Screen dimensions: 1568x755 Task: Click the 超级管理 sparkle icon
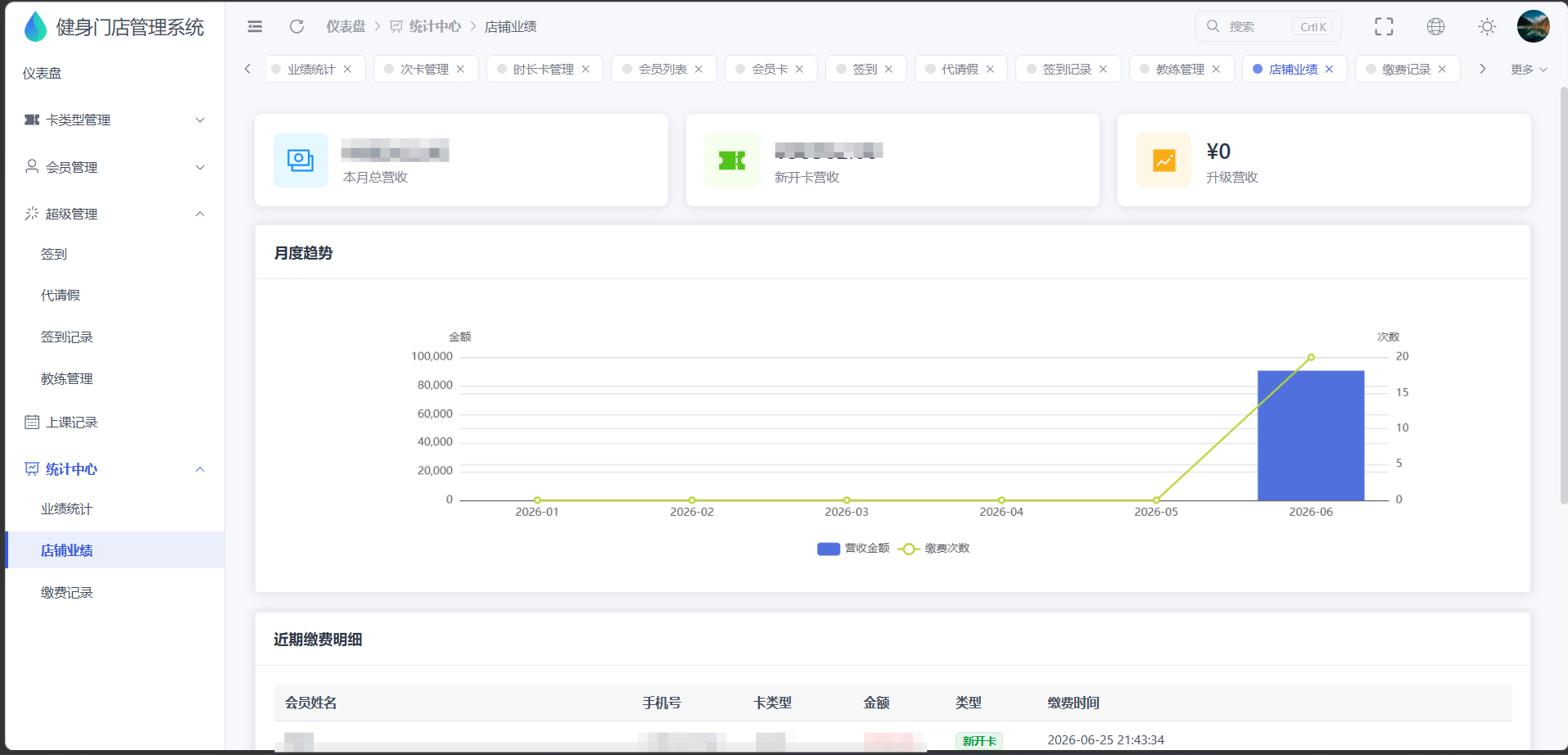[x=32, y=214]
